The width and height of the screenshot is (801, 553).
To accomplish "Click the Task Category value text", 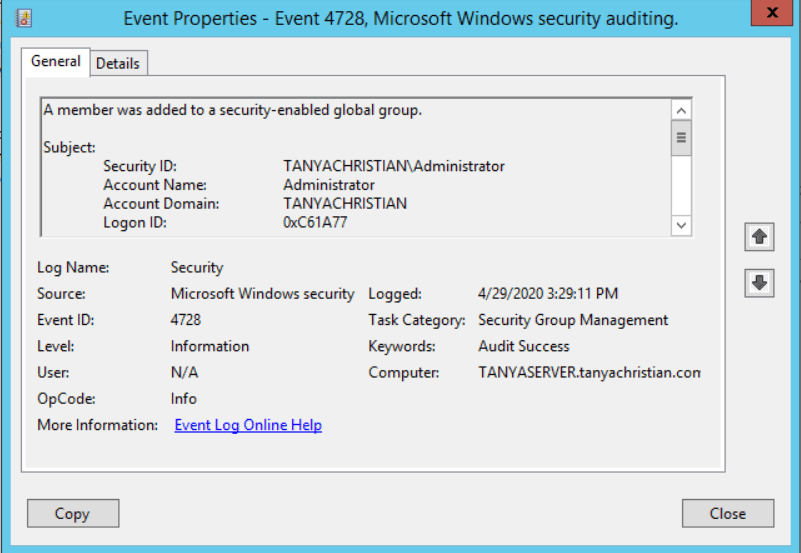I will [573, 320].
